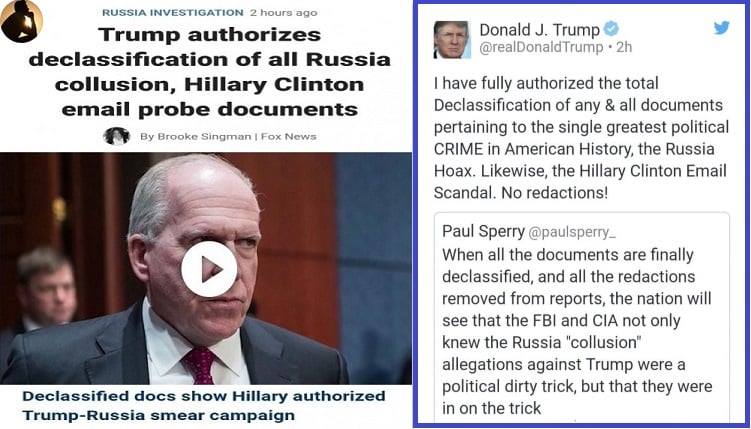
Task: Click the Twitter bird logo icon
Action: pos(721,28)
